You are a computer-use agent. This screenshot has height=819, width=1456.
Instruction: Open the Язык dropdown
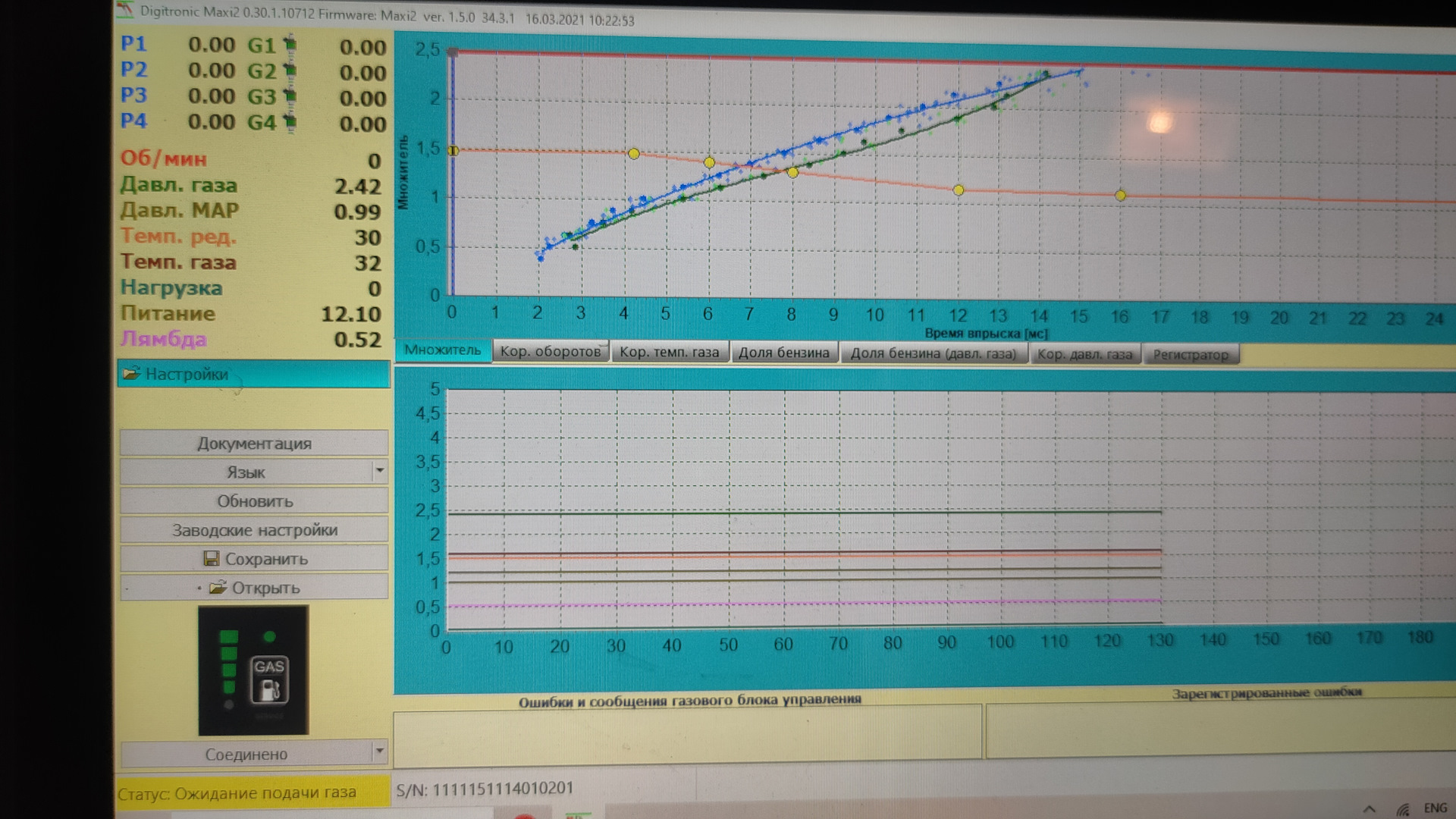[x=254, y=472]
